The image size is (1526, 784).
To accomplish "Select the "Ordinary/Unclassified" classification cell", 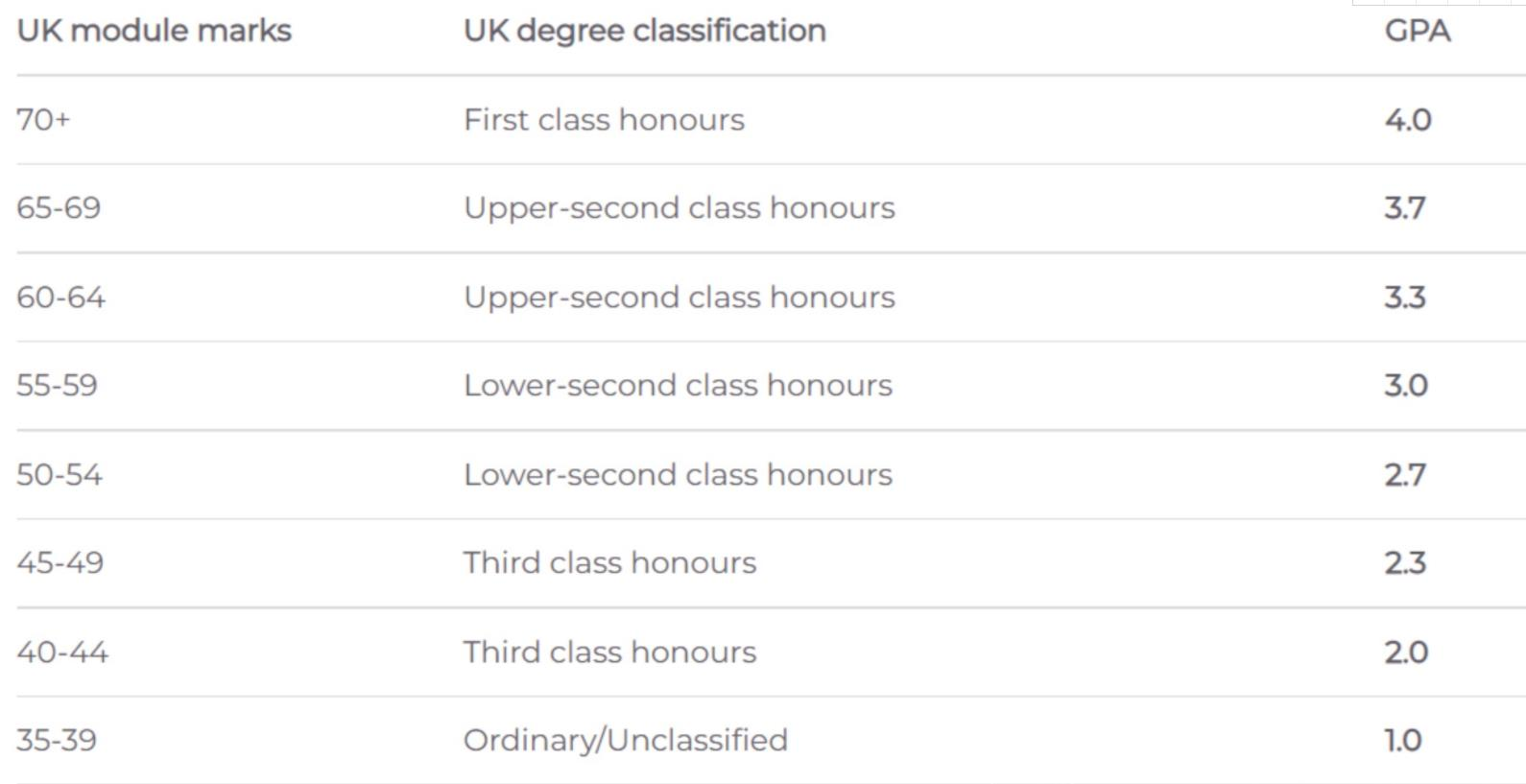I will pos(625,741).
